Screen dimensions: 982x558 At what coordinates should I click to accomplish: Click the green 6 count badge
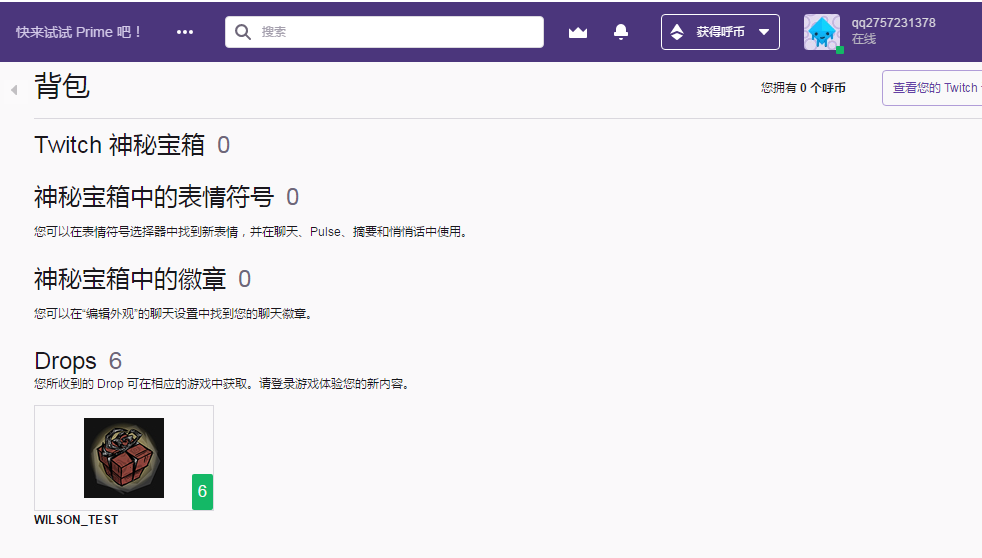point(202,491)
